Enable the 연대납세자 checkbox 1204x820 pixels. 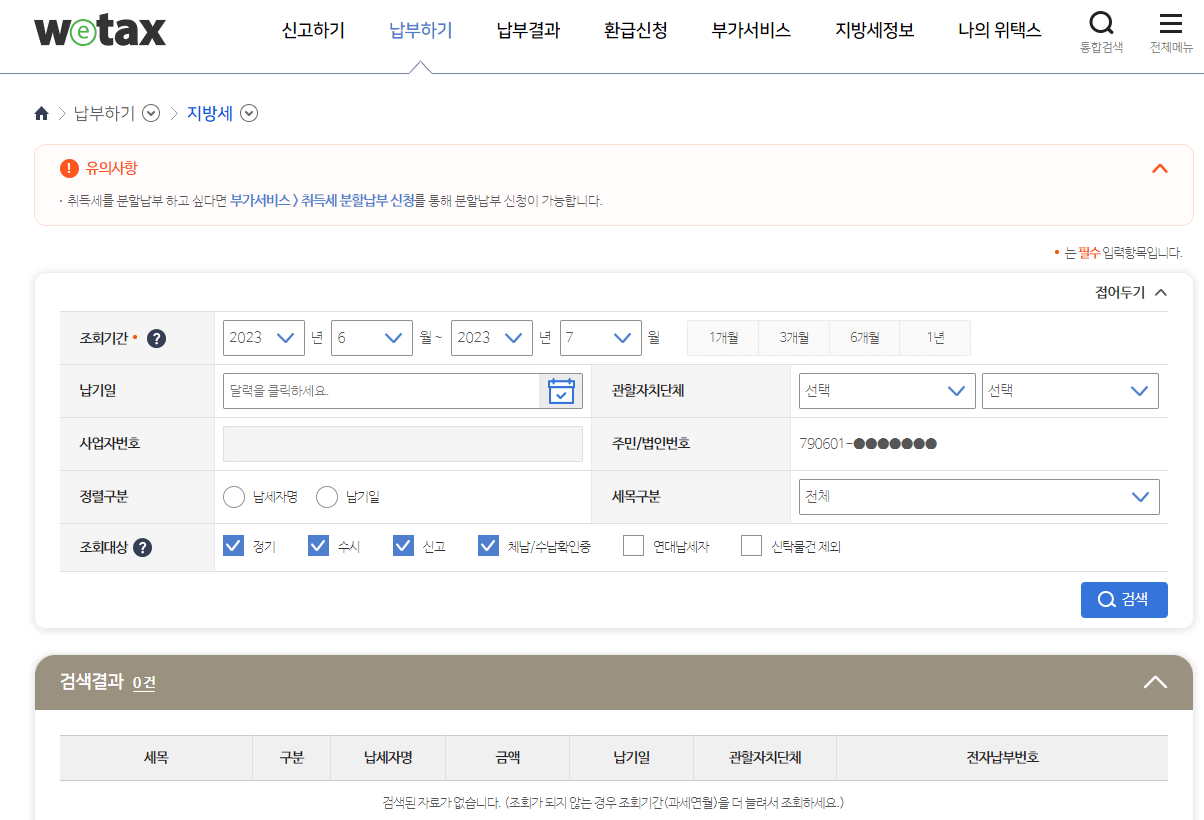(x=633, y=545)
